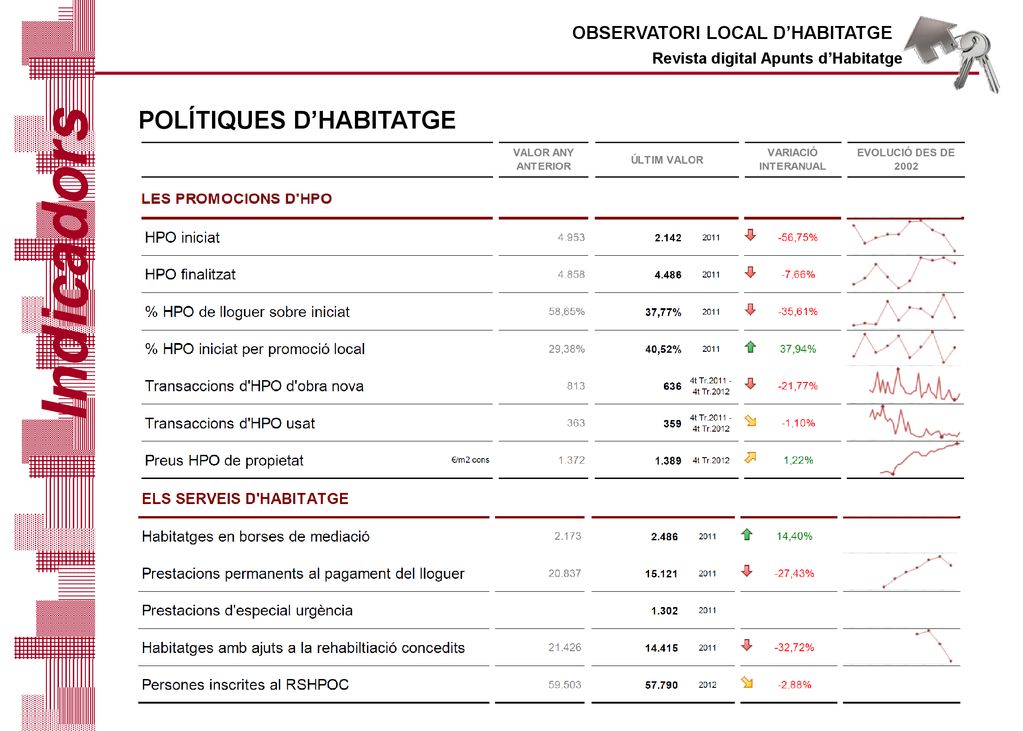Click sparkline for % HPO de lloguer sobre iniciat

905,310
